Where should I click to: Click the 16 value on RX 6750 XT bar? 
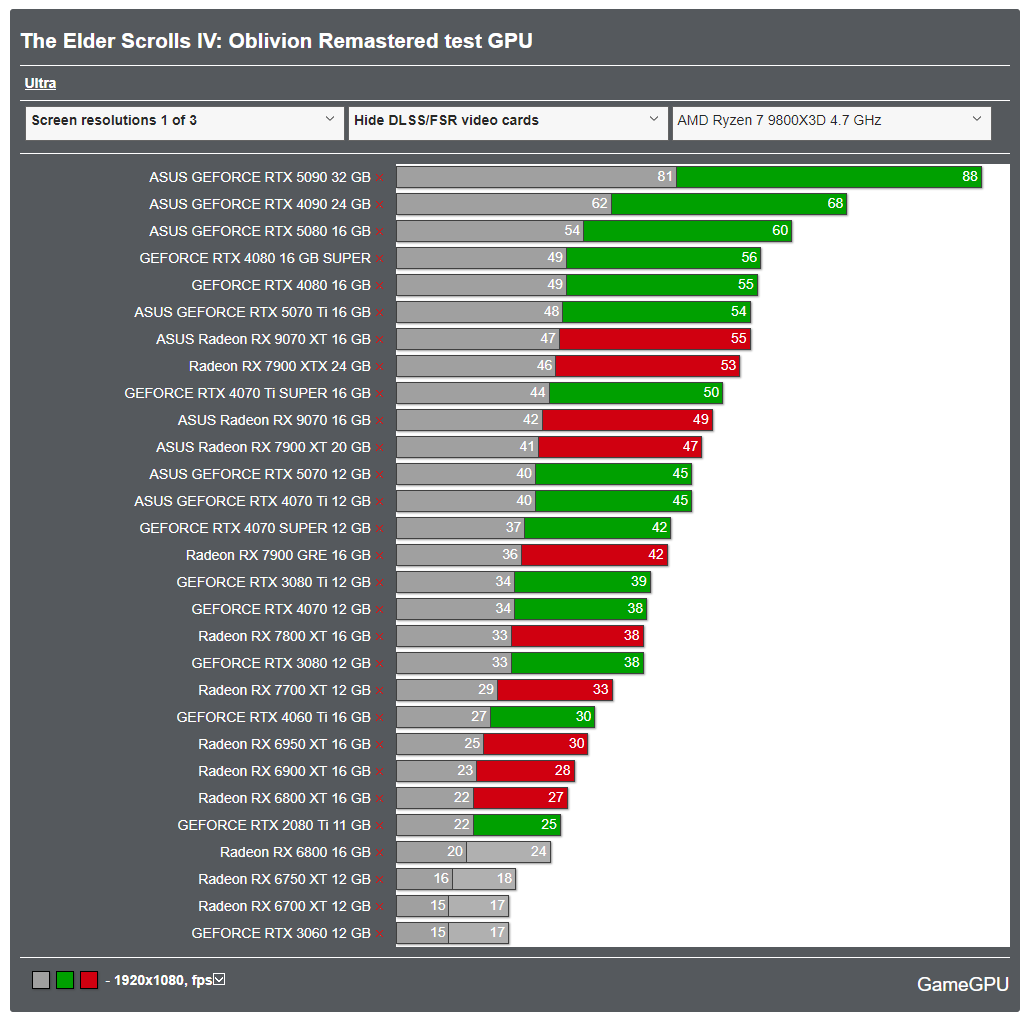click(x=441, y=878)
